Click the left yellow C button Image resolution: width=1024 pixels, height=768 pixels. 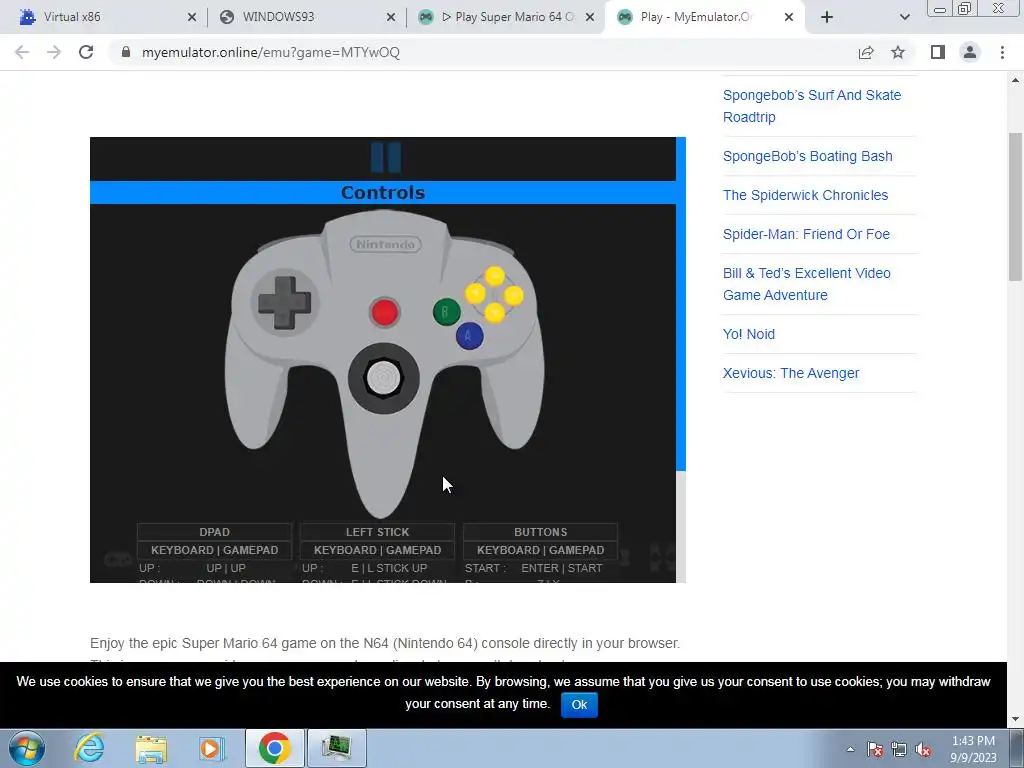pyautogui.click(x=475, y=294)
